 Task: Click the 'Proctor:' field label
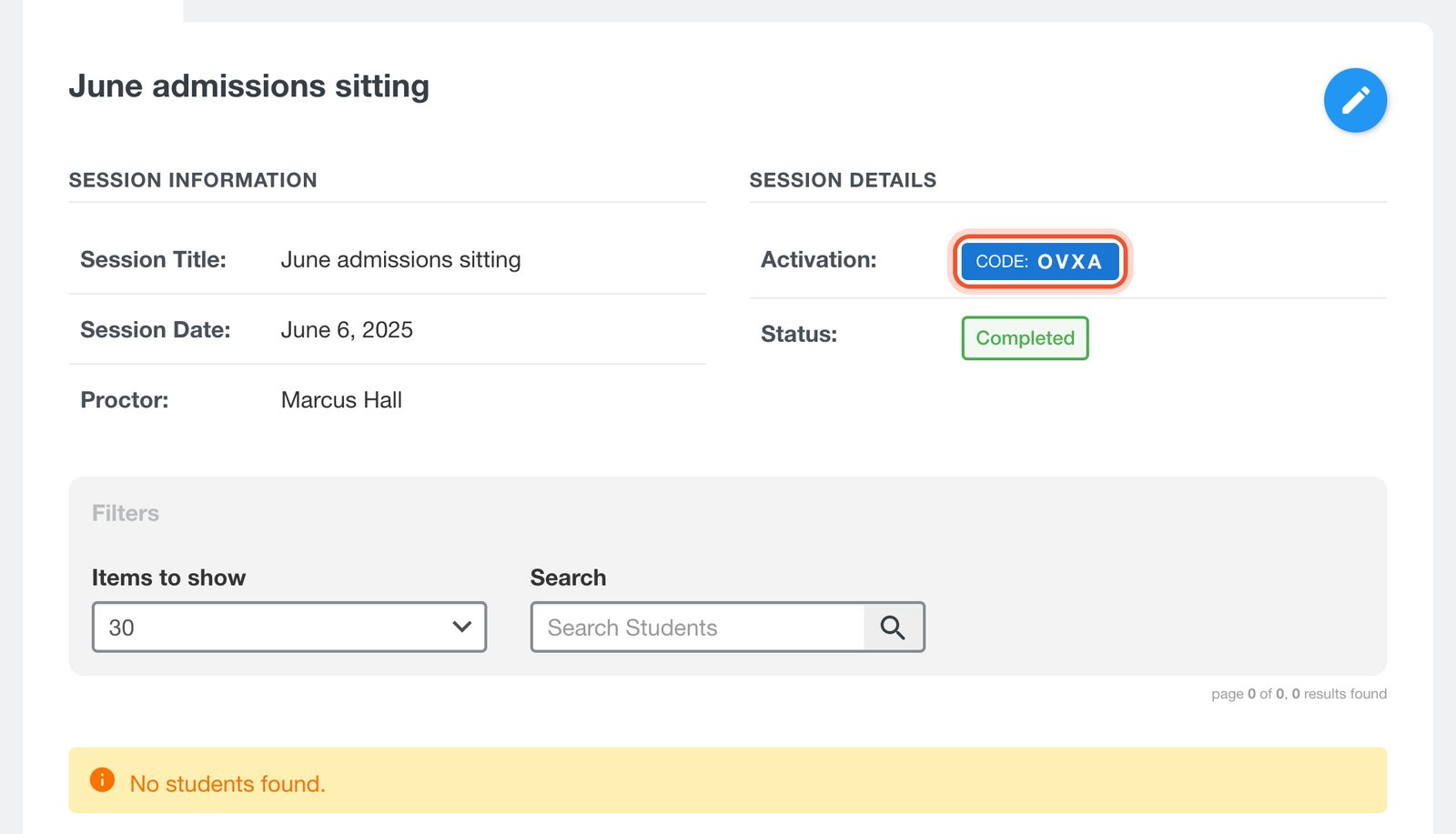click(x=125, y=400)
